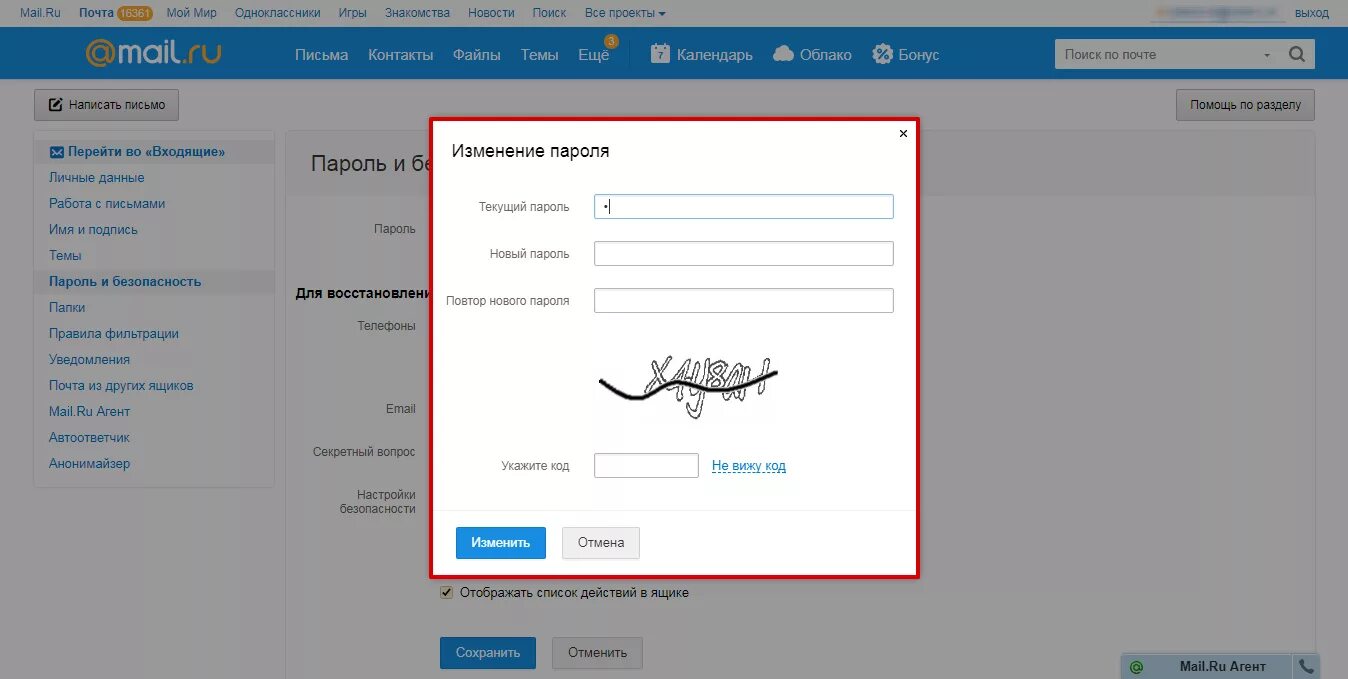Click the pencil icon on Написать письмо
Image resolution: width=1348 pixels, height=679 pixels.
coord(55,104)
